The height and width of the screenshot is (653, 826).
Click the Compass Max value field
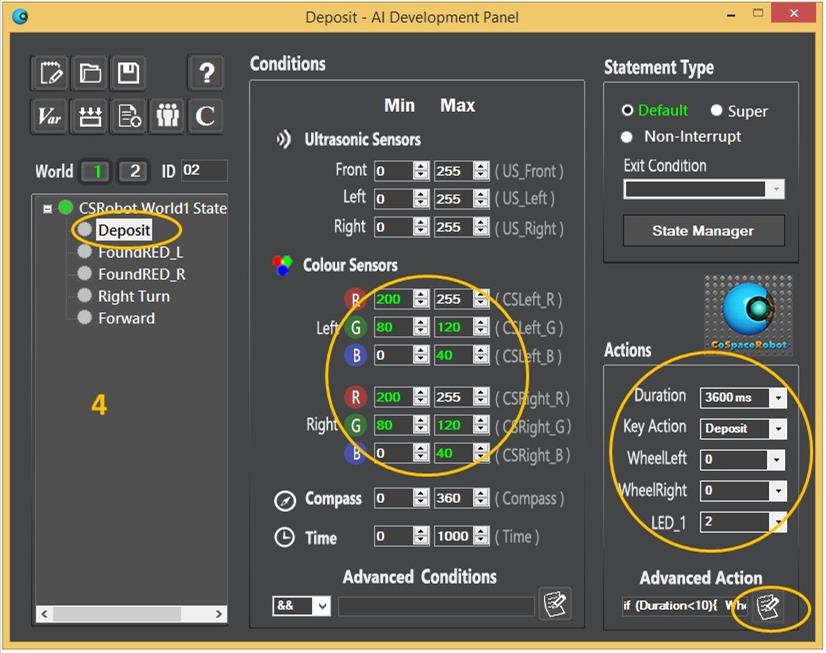pyautogui.click(x=451, y=498)
